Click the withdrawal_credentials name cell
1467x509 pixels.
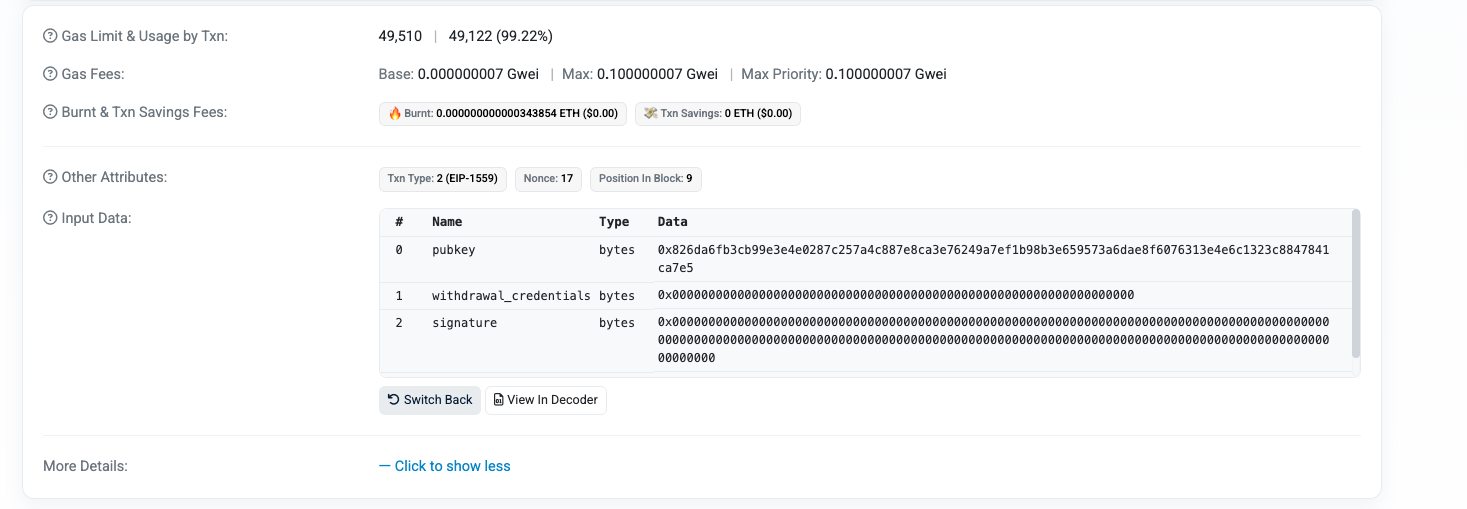point(512,296)
